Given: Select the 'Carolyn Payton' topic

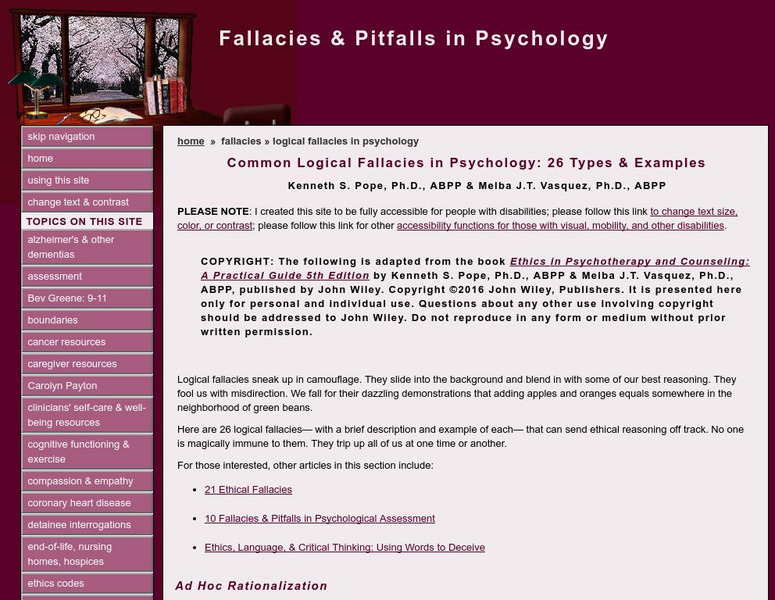Looking at the screenshot, I should pos(87,386).
